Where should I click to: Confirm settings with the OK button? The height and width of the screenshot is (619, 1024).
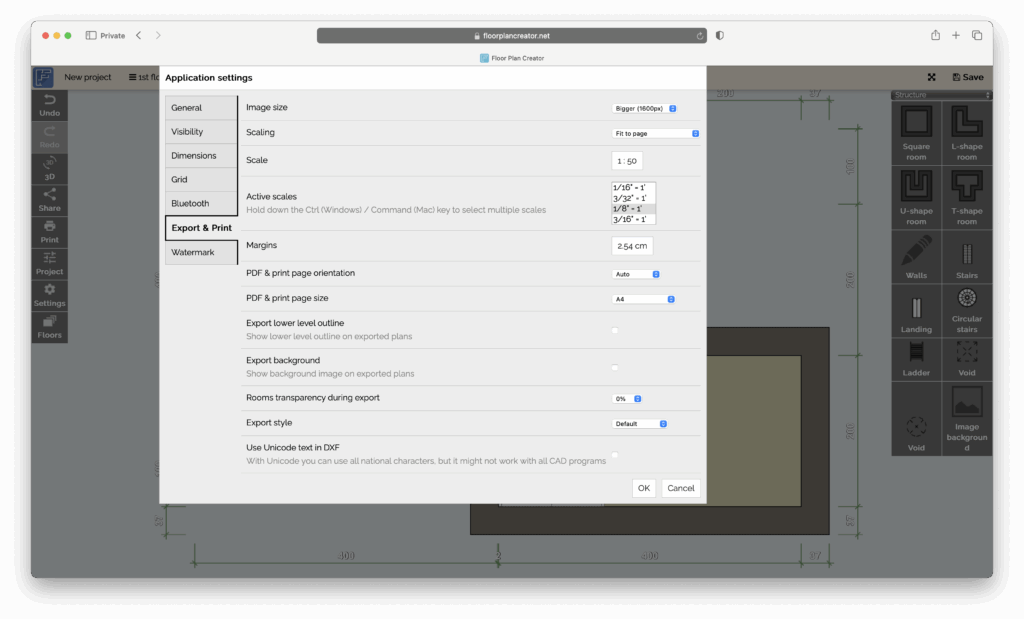click(x=643, y=488)
